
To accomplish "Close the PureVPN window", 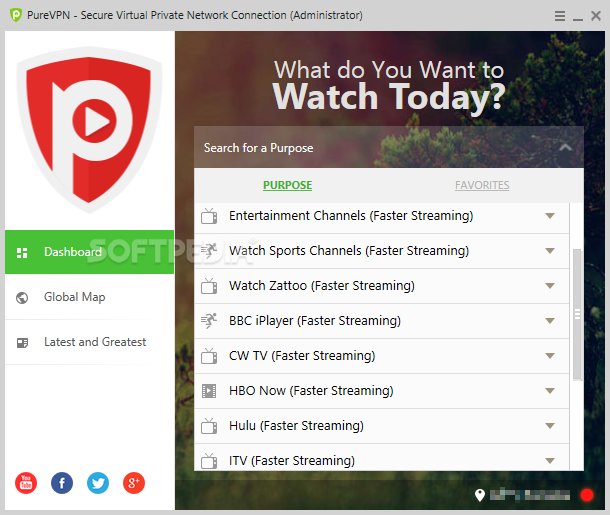I will 596,16.
